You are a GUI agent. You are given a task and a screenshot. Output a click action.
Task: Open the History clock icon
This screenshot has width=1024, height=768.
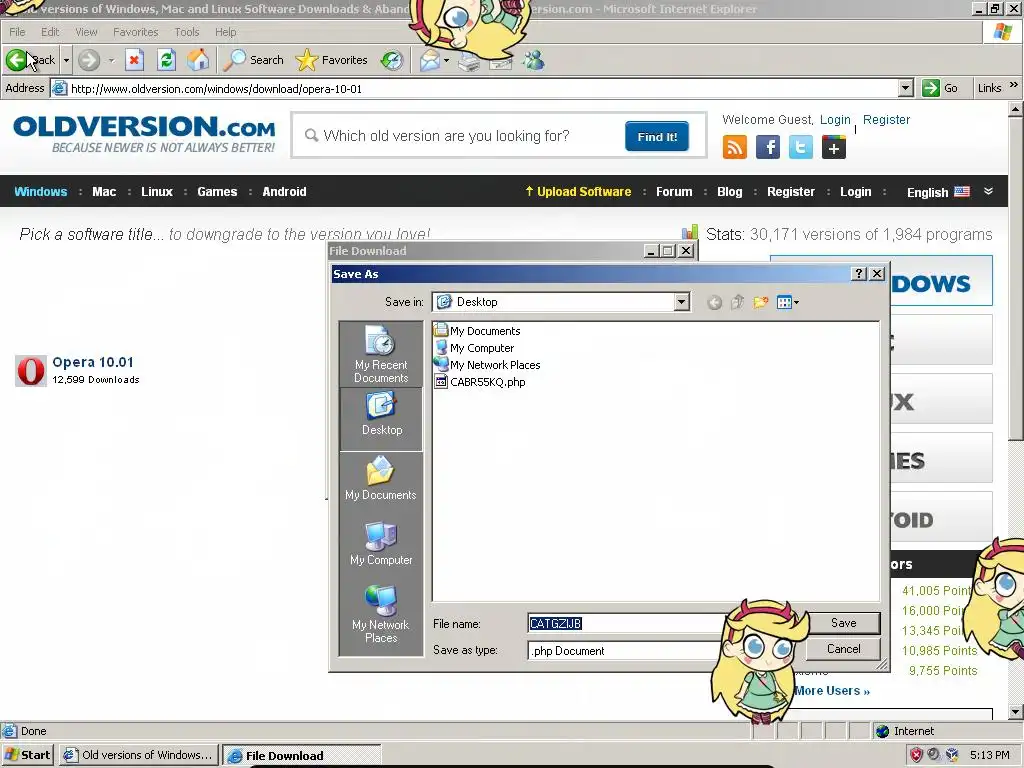392,60
